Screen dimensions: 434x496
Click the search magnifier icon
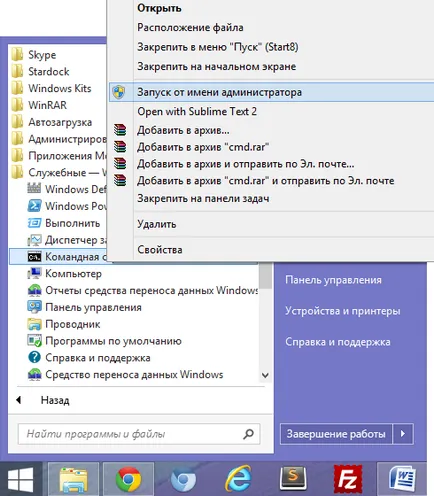point(248,434)
